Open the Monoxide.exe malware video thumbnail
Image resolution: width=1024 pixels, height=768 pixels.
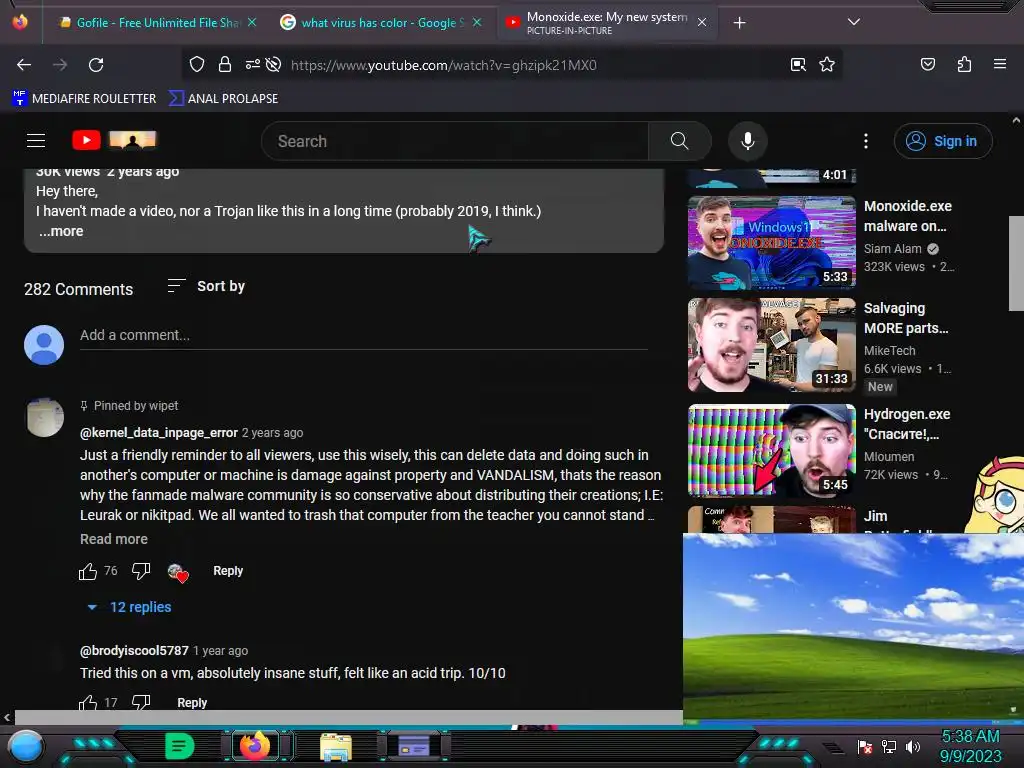(x=771, y=243)
